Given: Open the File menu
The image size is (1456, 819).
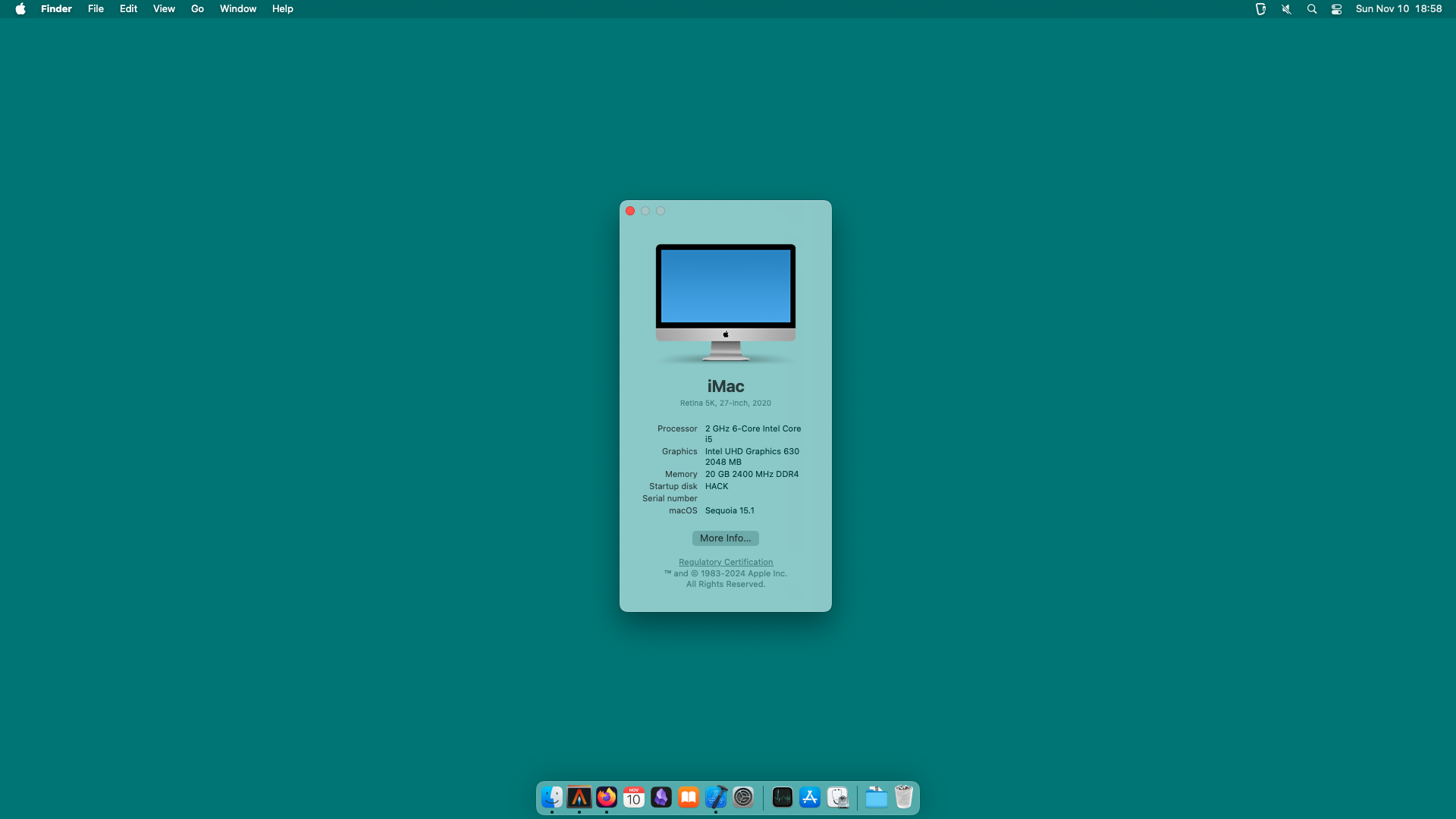Looking at the screenshot, I should pos(96,9).
